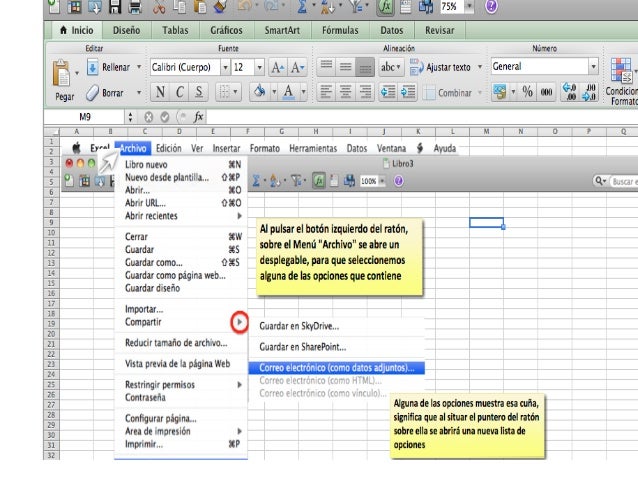Click the format painter brush icon
Image resolution: width=638 pixels, height=479 pixels.
[220, 6]
